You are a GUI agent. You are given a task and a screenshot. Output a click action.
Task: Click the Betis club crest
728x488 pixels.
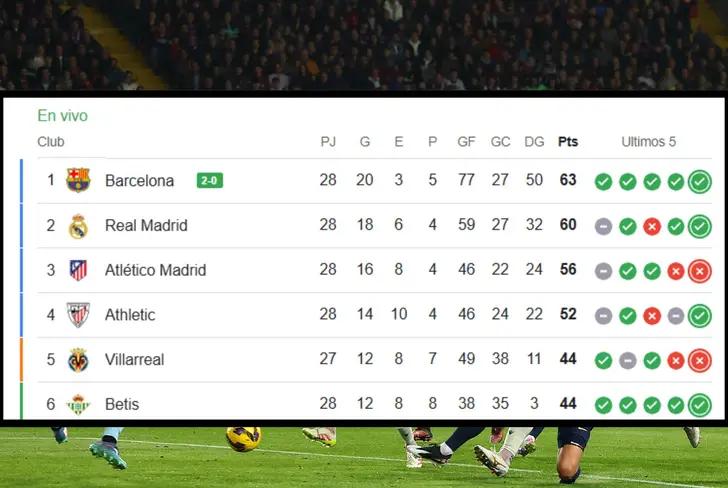pyautogui.click(x=78, y=404)
